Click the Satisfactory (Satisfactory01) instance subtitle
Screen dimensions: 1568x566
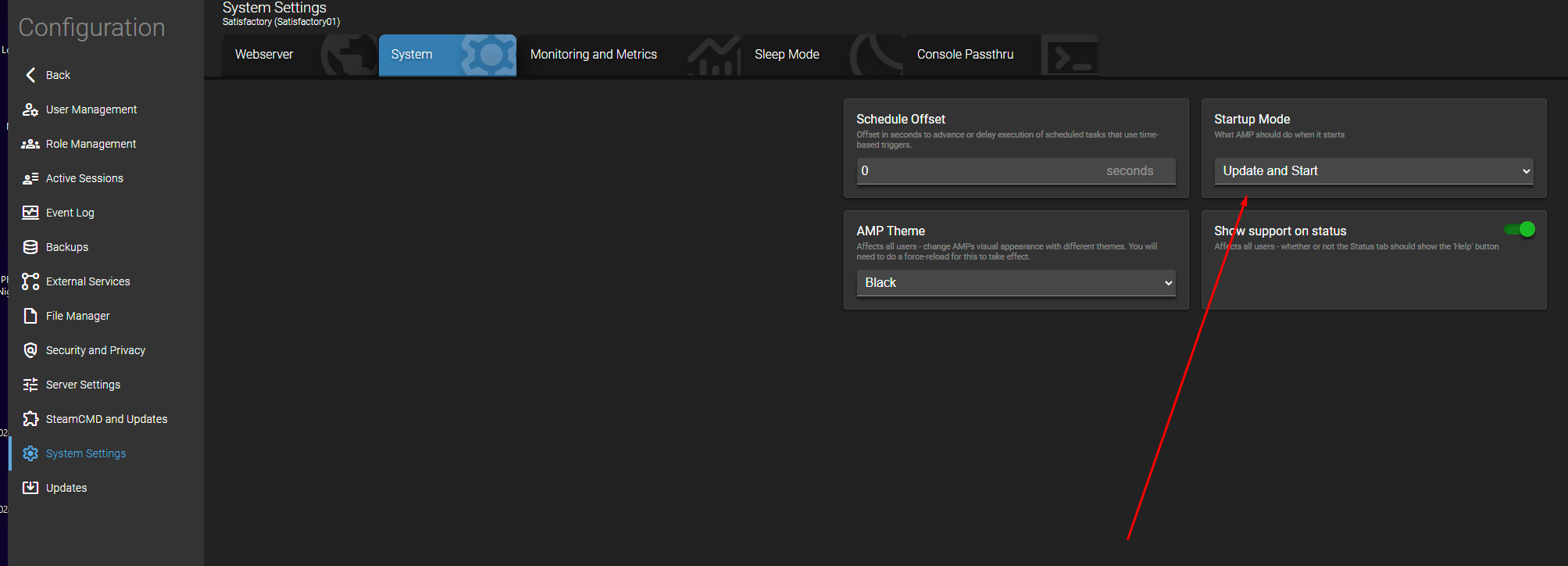tap(281, 22)
